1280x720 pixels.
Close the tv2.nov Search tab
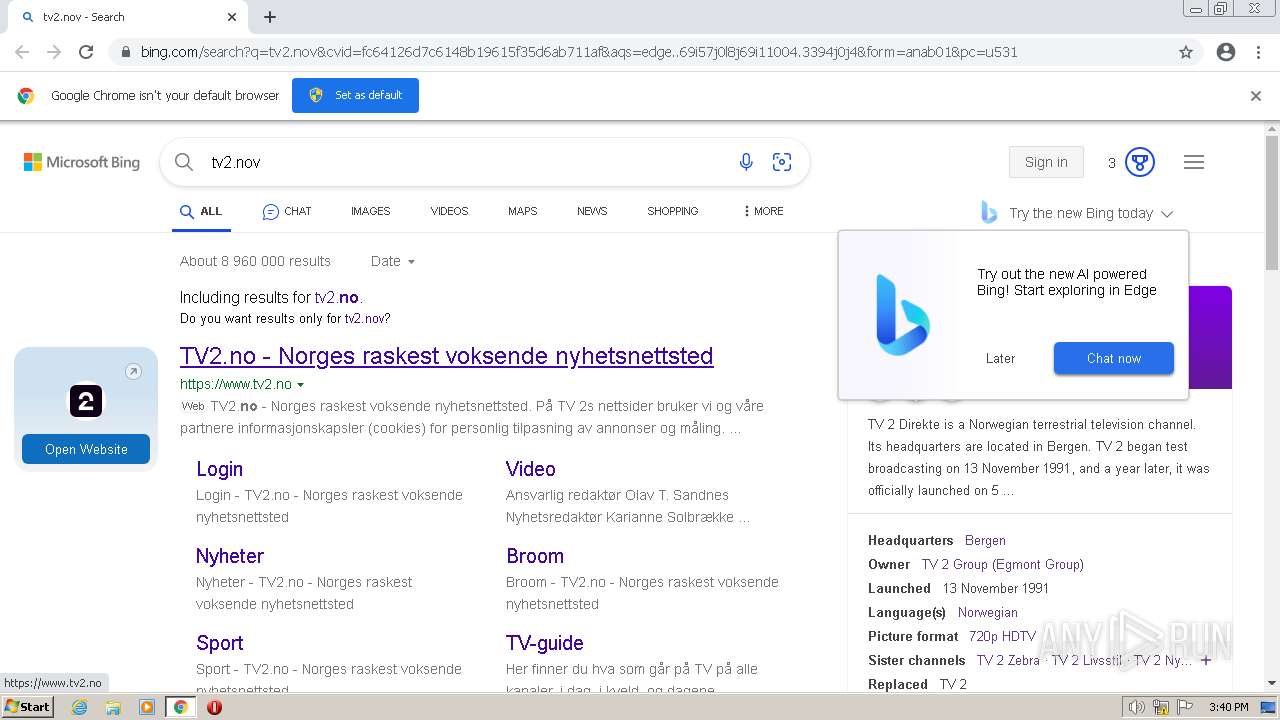(x=232, y=17)
